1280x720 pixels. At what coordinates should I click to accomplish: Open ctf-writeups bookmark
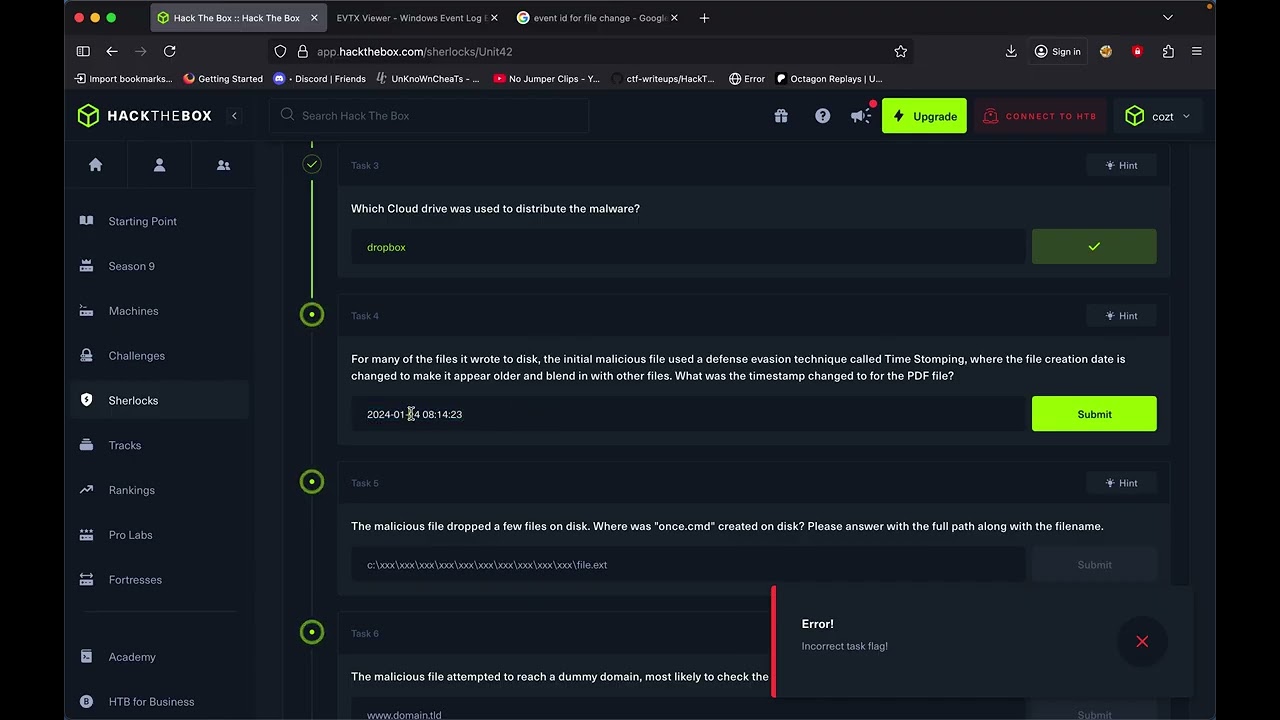(x=663, y=79)
